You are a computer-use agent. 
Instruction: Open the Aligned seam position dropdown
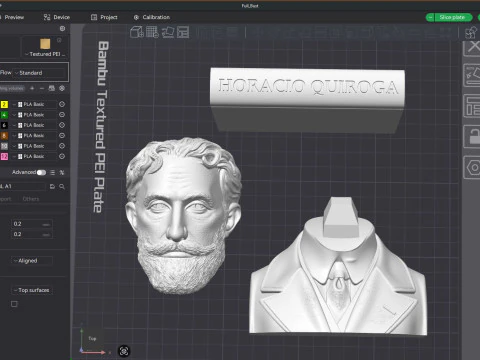(32, 261)
